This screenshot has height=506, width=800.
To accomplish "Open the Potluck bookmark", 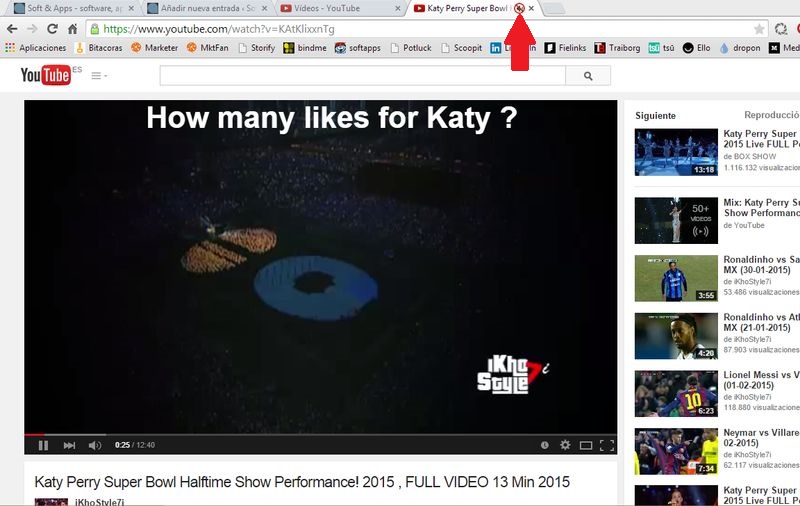I will pyautogui.click(x=411, y=47).
